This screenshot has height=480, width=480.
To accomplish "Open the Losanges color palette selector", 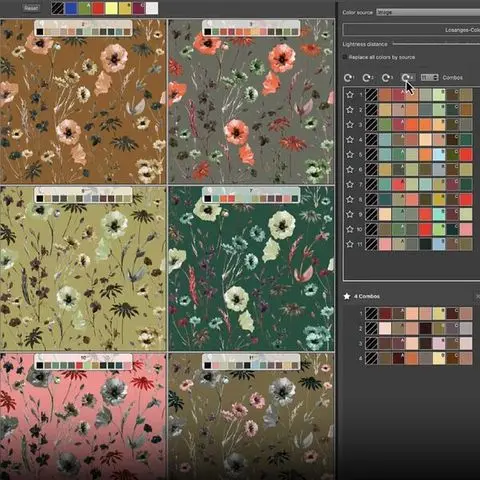I will 411,30.
